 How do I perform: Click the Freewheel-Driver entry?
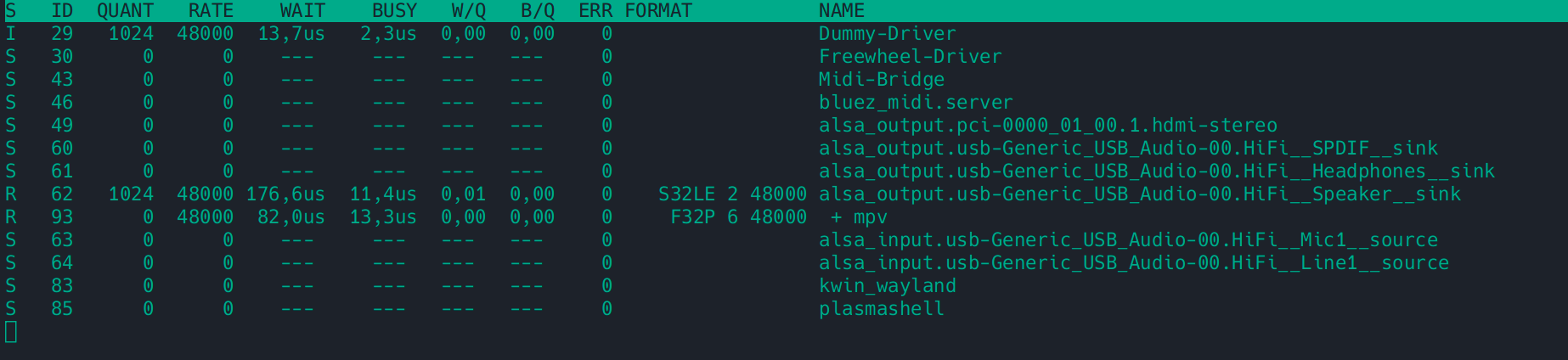(910, 57)
